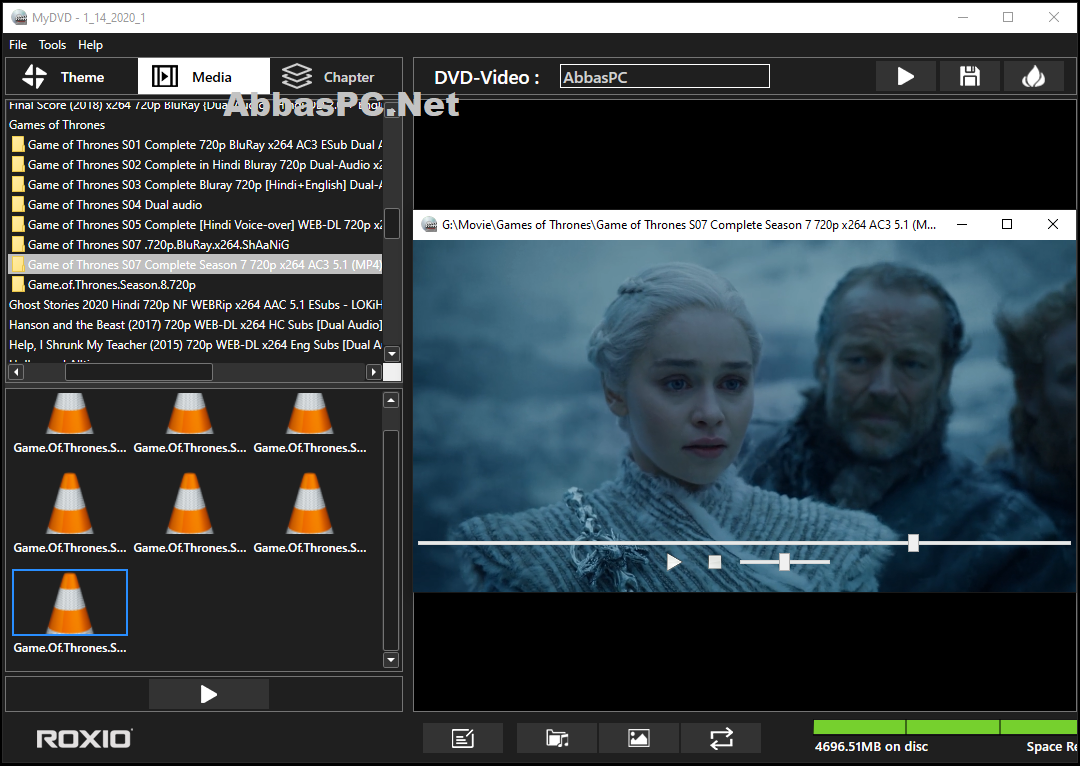Select first video thumbnail in second row

(70, 513)
